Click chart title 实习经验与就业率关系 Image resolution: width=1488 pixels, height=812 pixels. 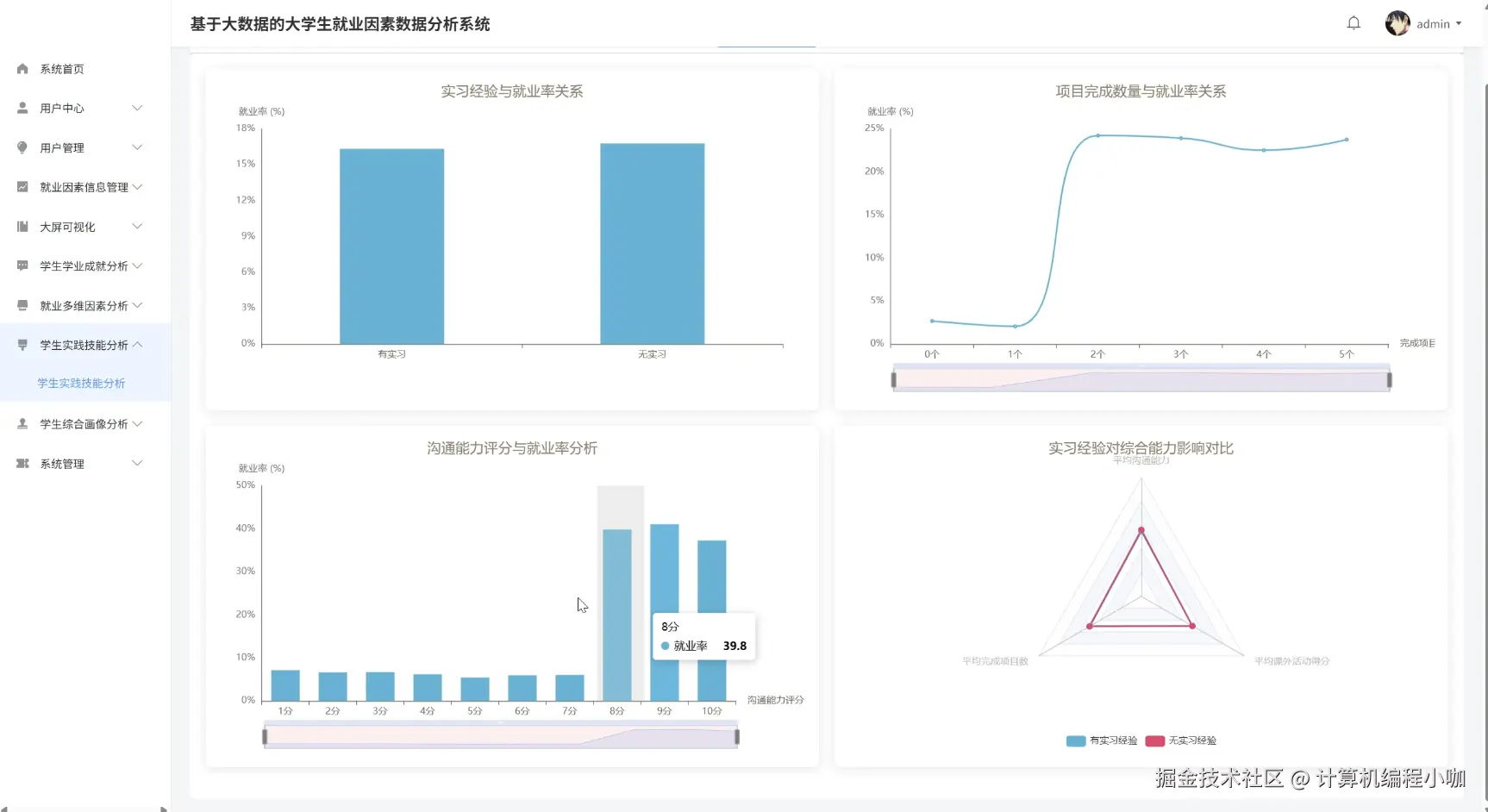point(512,91)
